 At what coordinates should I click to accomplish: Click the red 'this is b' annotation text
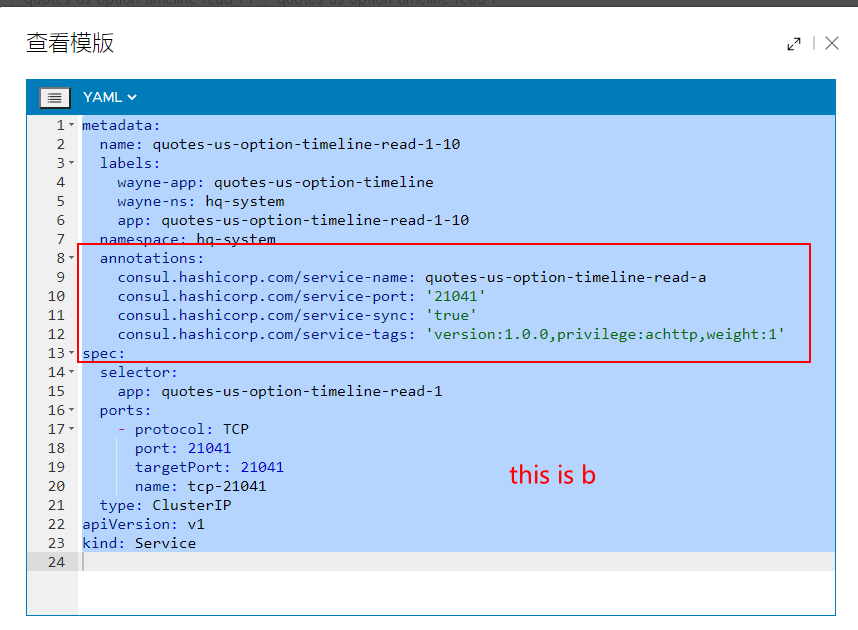[552, 475]
